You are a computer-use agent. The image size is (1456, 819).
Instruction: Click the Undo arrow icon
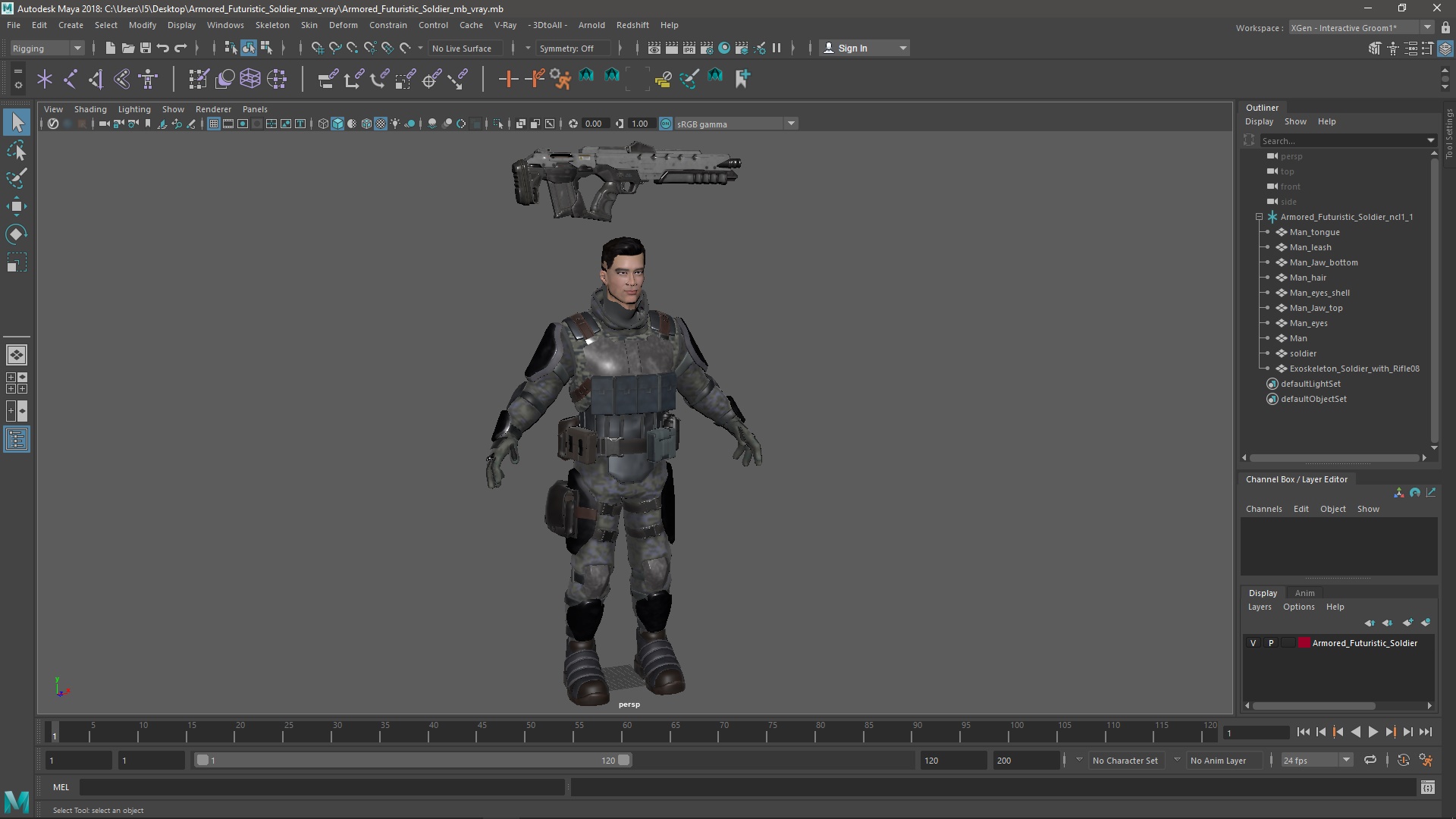(x=163, y=48)
